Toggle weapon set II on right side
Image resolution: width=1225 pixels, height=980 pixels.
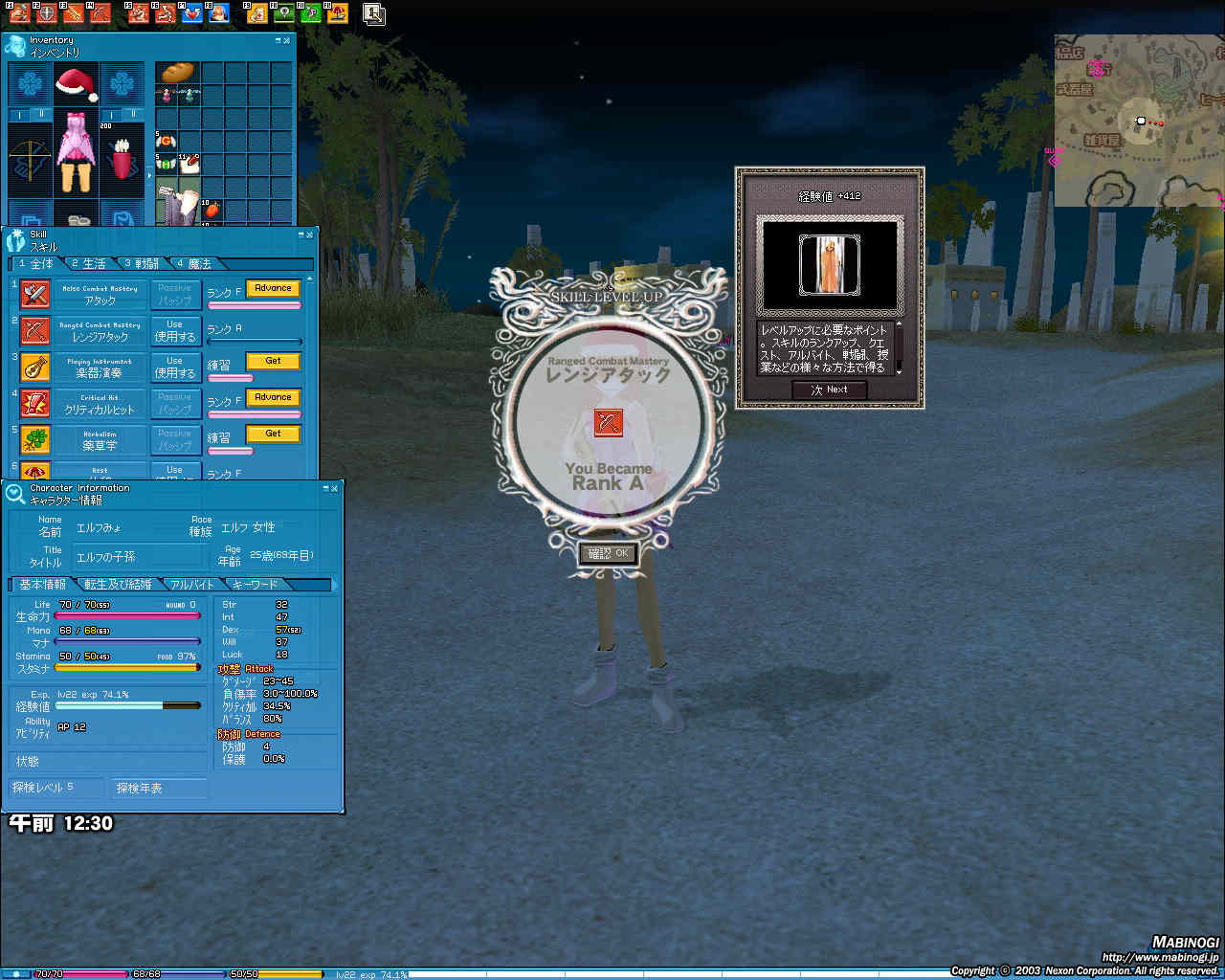point(133,115)
